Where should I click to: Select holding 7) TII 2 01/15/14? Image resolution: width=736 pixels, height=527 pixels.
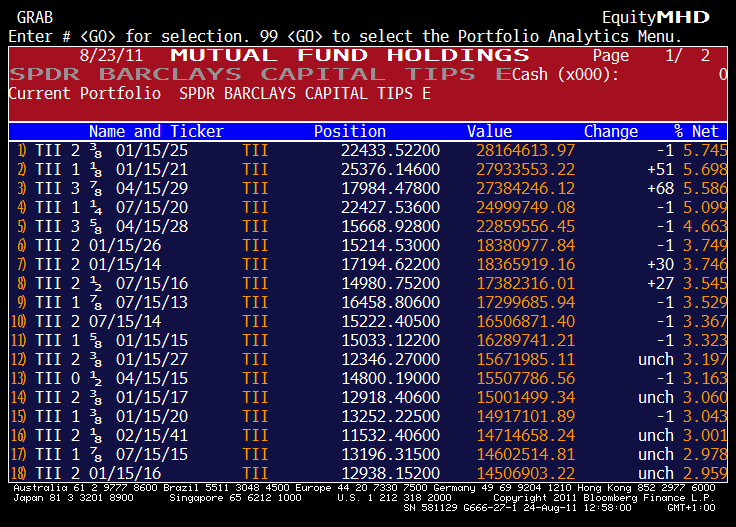pyautogui.click(x=368, y=265)
